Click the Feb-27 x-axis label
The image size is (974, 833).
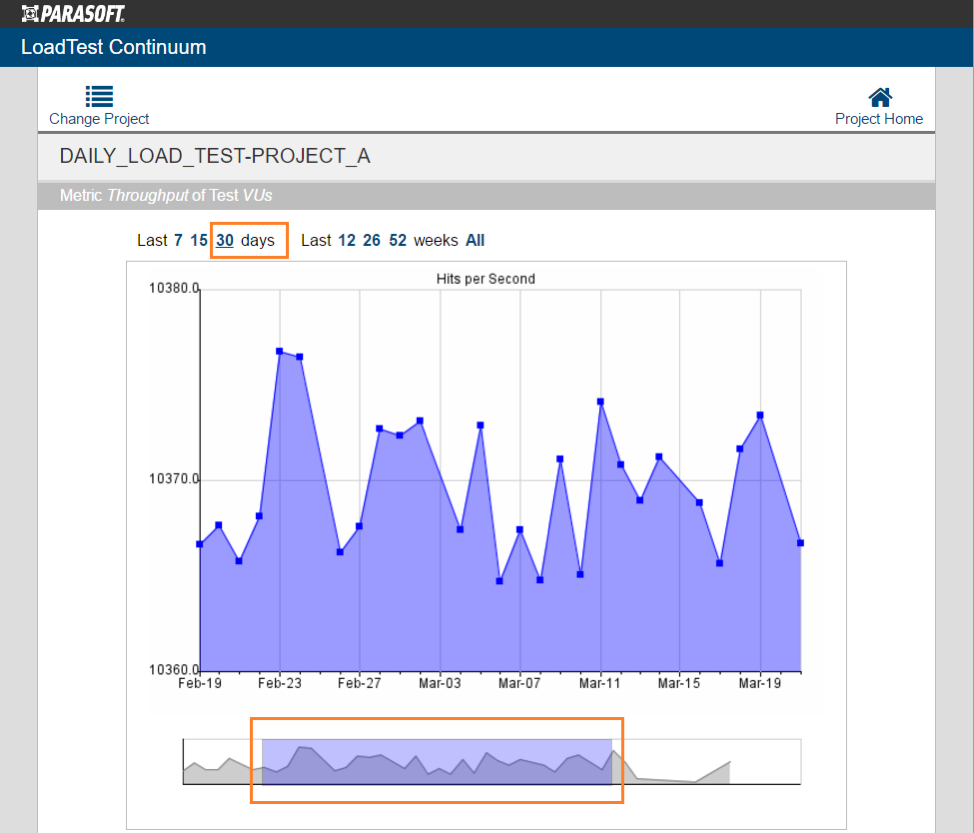(x=360, y=683)
